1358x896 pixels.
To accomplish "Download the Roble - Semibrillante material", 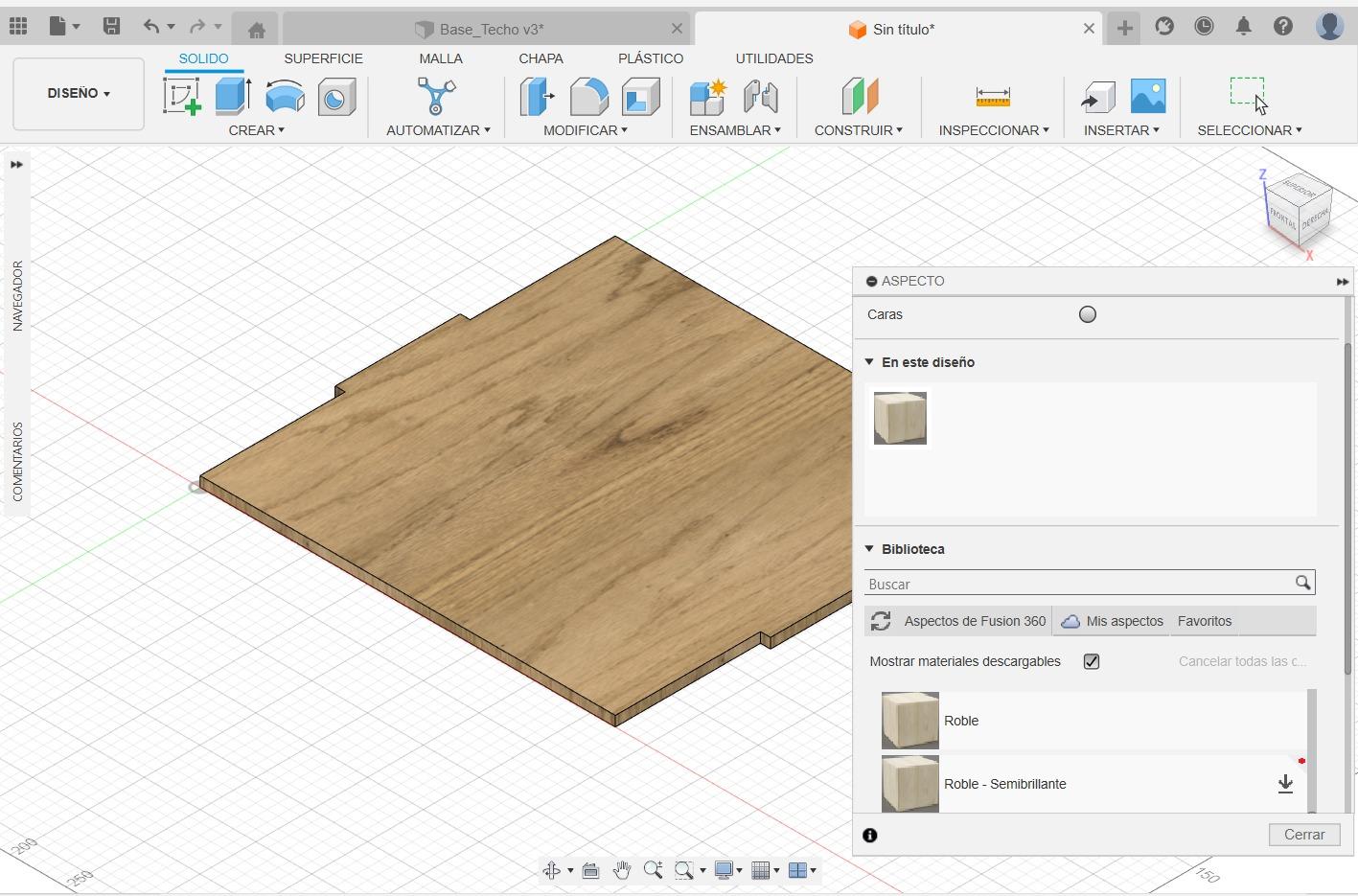I will tap(1285, 784).
